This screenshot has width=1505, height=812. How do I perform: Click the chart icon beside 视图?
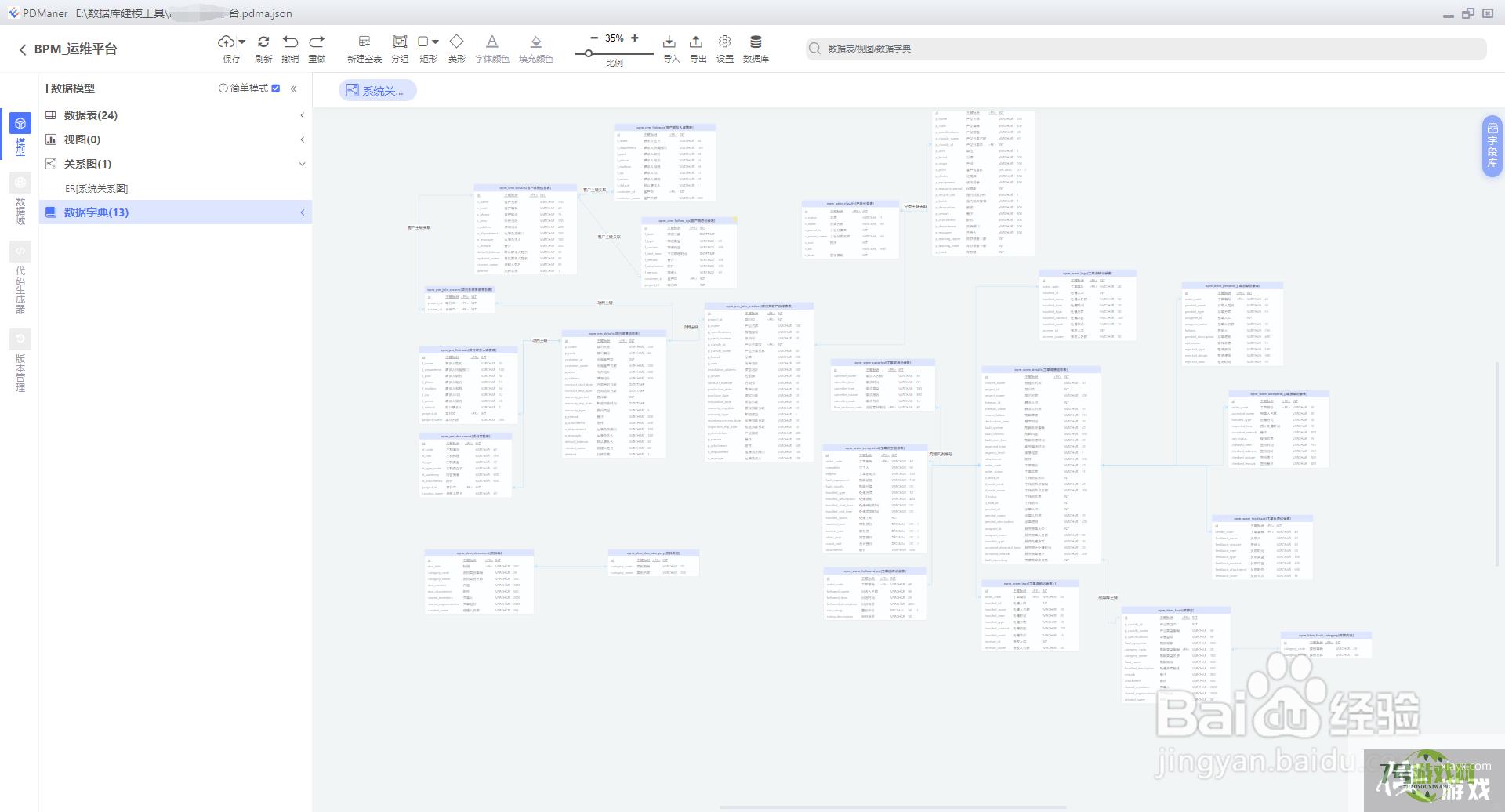coord(51,140)
